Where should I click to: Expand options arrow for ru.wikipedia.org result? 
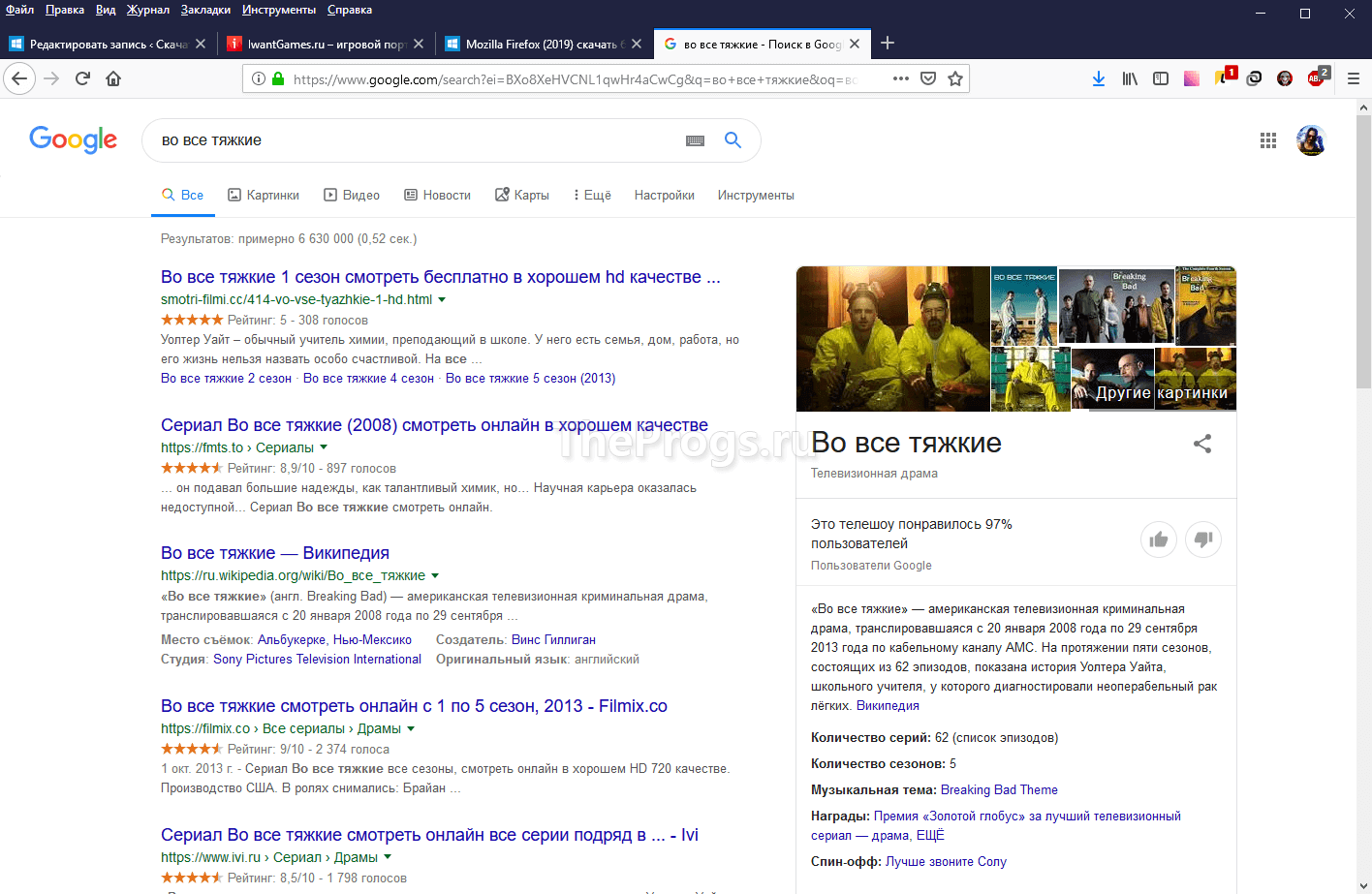coord(435,575)
